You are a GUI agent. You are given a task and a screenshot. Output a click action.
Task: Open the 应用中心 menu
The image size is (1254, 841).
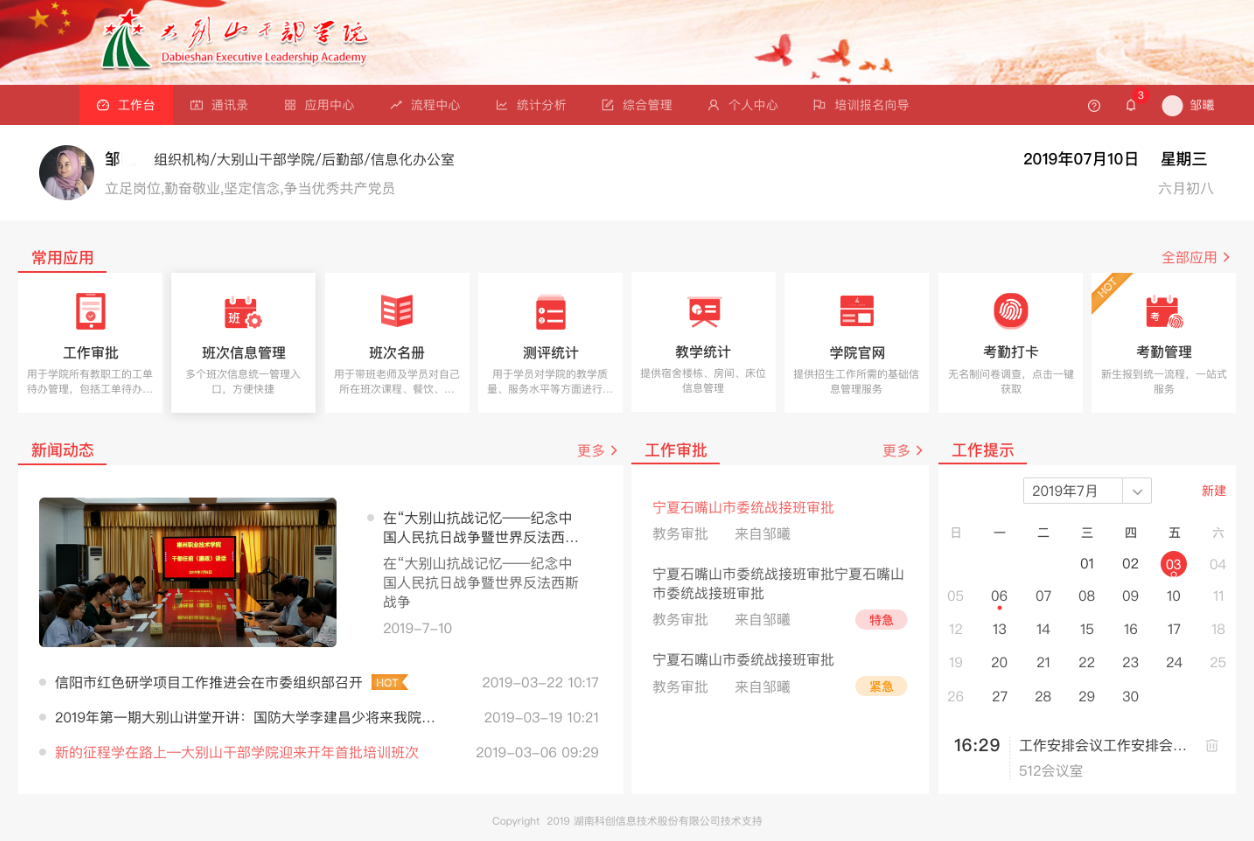click(x=319, y=105)
